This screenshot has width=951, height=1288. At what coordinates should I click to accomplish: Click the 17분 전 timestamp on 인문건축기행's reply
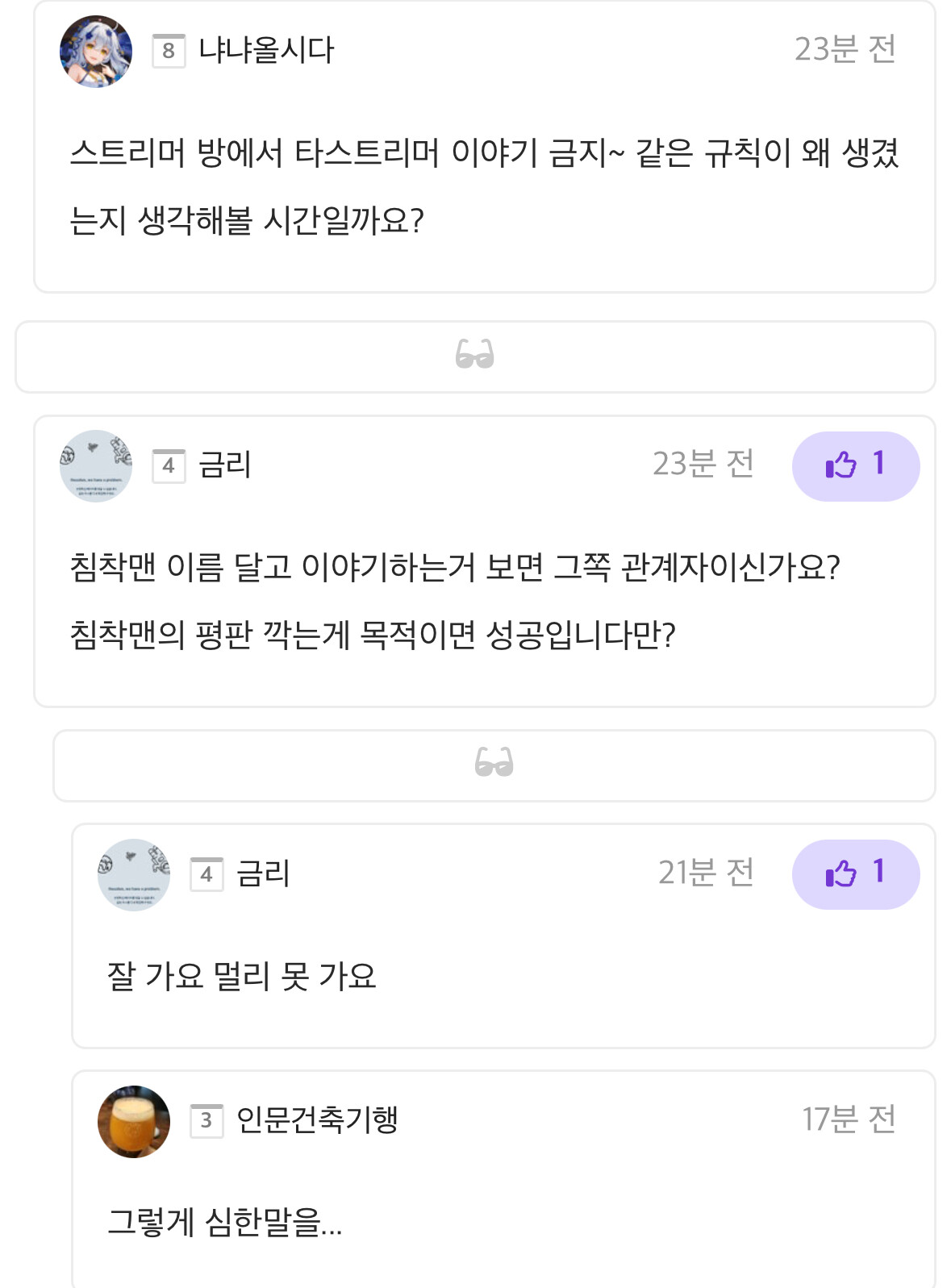(849, 1119)
